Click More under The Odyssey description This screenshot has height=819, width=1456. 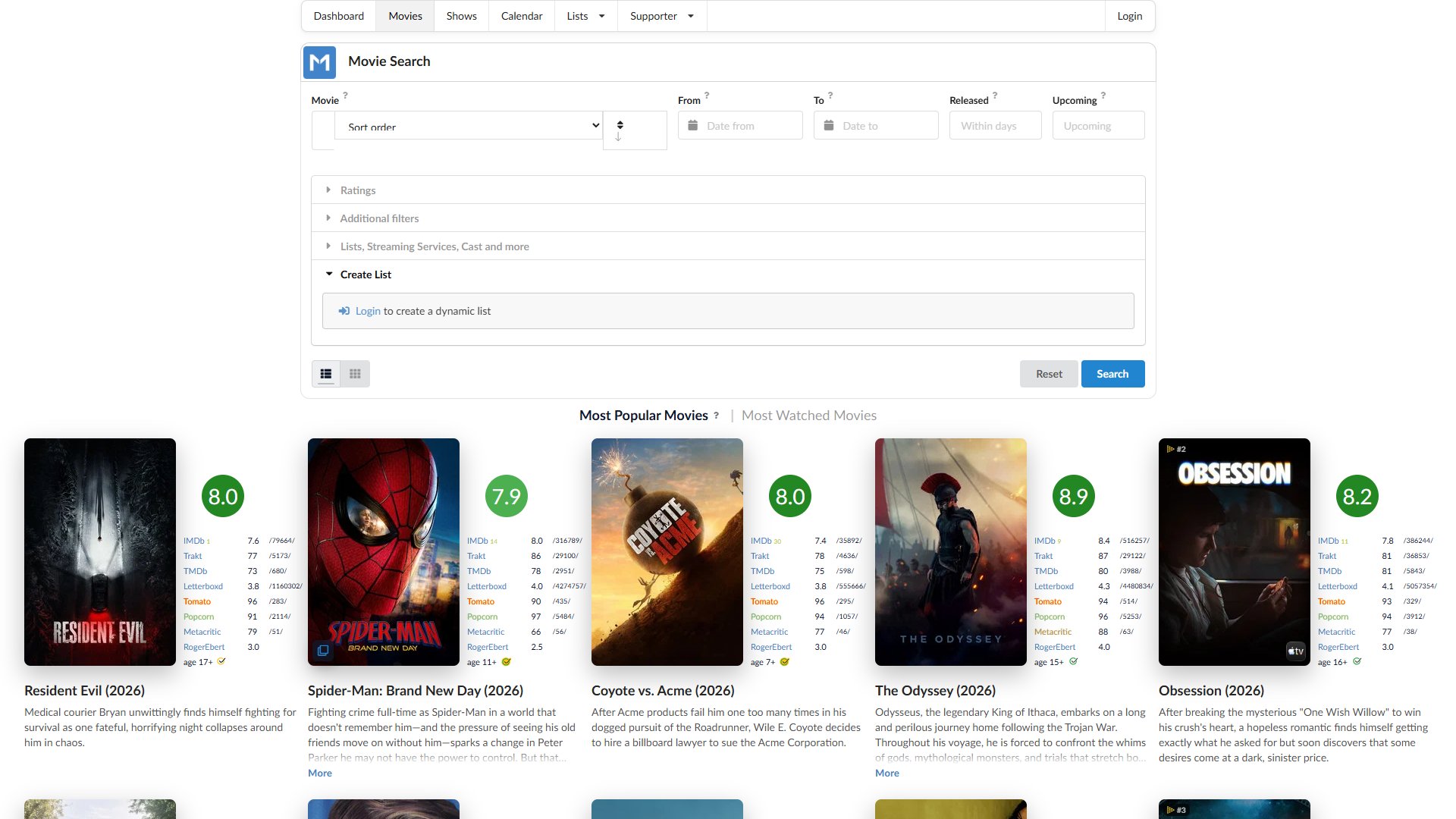click(887, 773)
